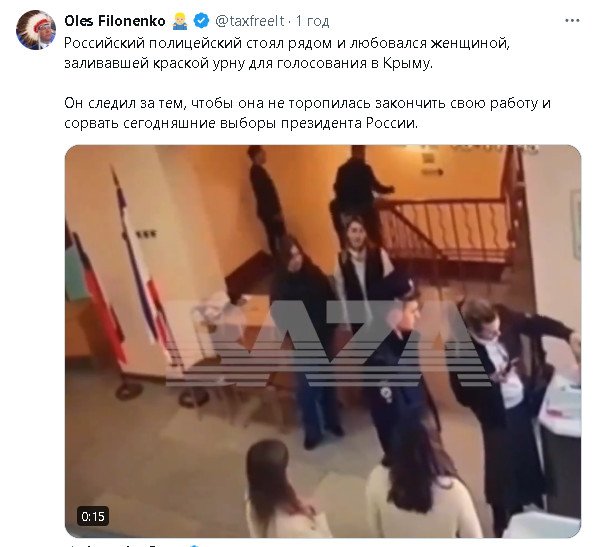
Task: Click the second paragraph about выборы президента России
Action: (307, 113)
